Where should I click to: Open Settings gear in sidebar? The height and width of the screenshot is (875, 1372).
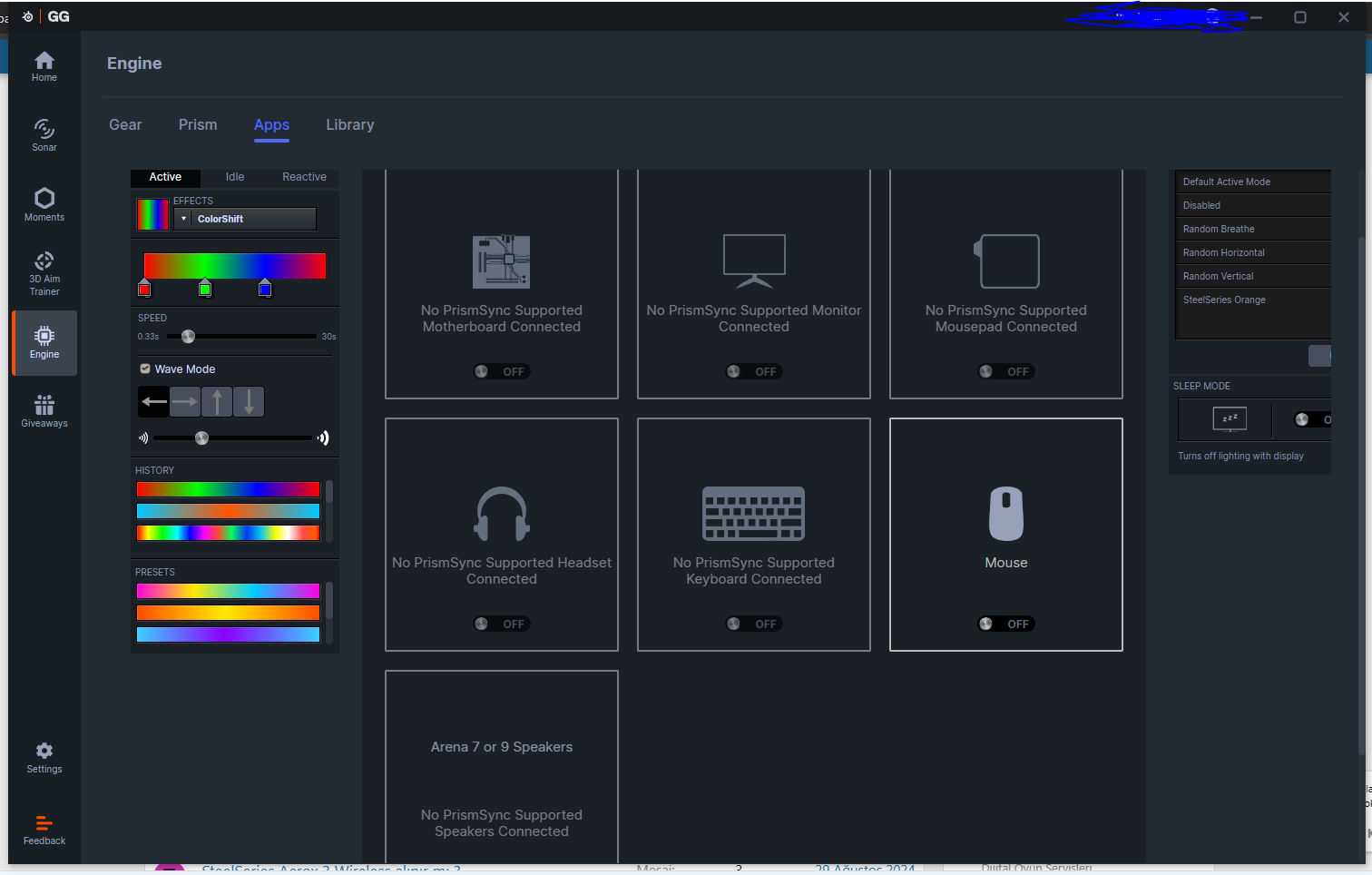(44, 758)
